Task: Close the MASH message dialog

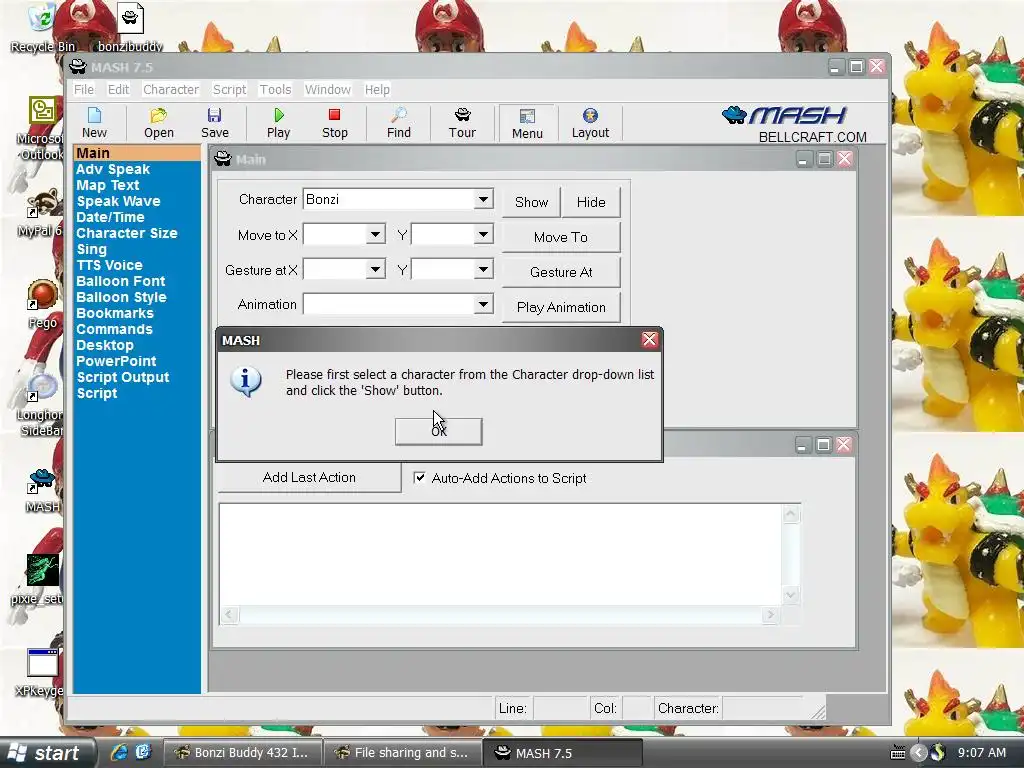Action: tap(649, 340)
